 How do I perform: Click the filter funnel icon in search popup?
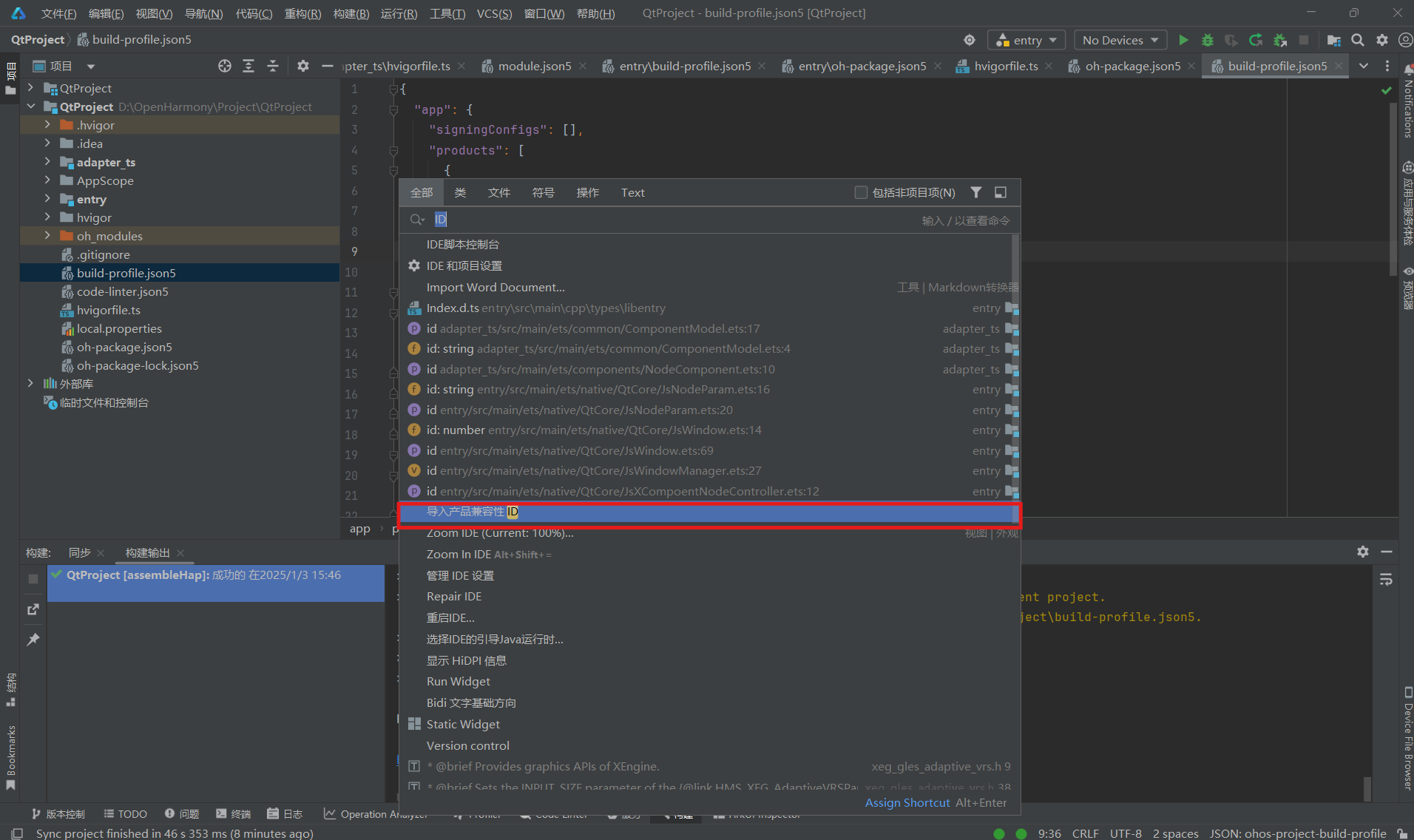[x=976, y=192]
